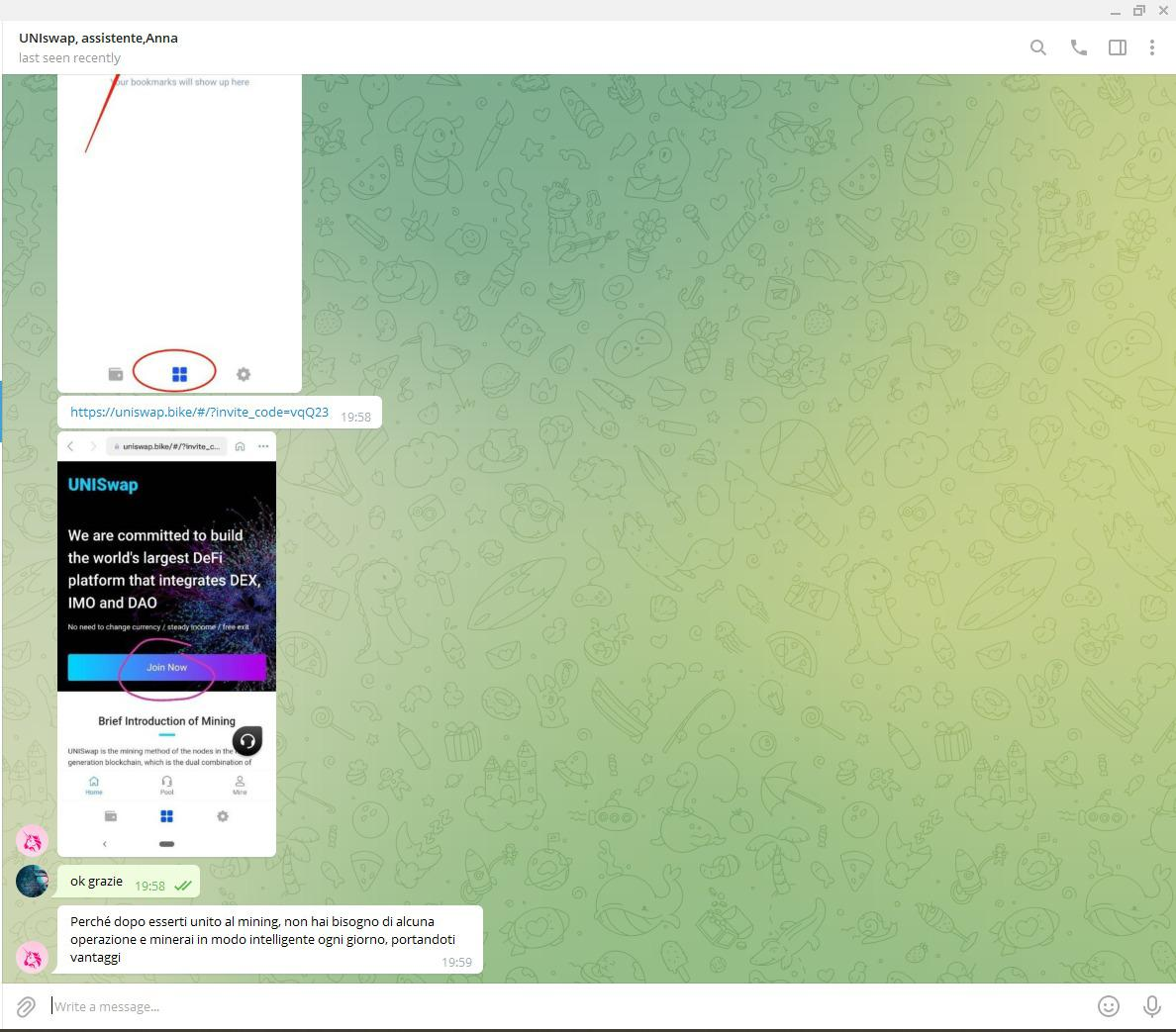Record a voice message with the microphone
This screenshot has height=1032, width=1176.
click(x=1151, y=1006)
